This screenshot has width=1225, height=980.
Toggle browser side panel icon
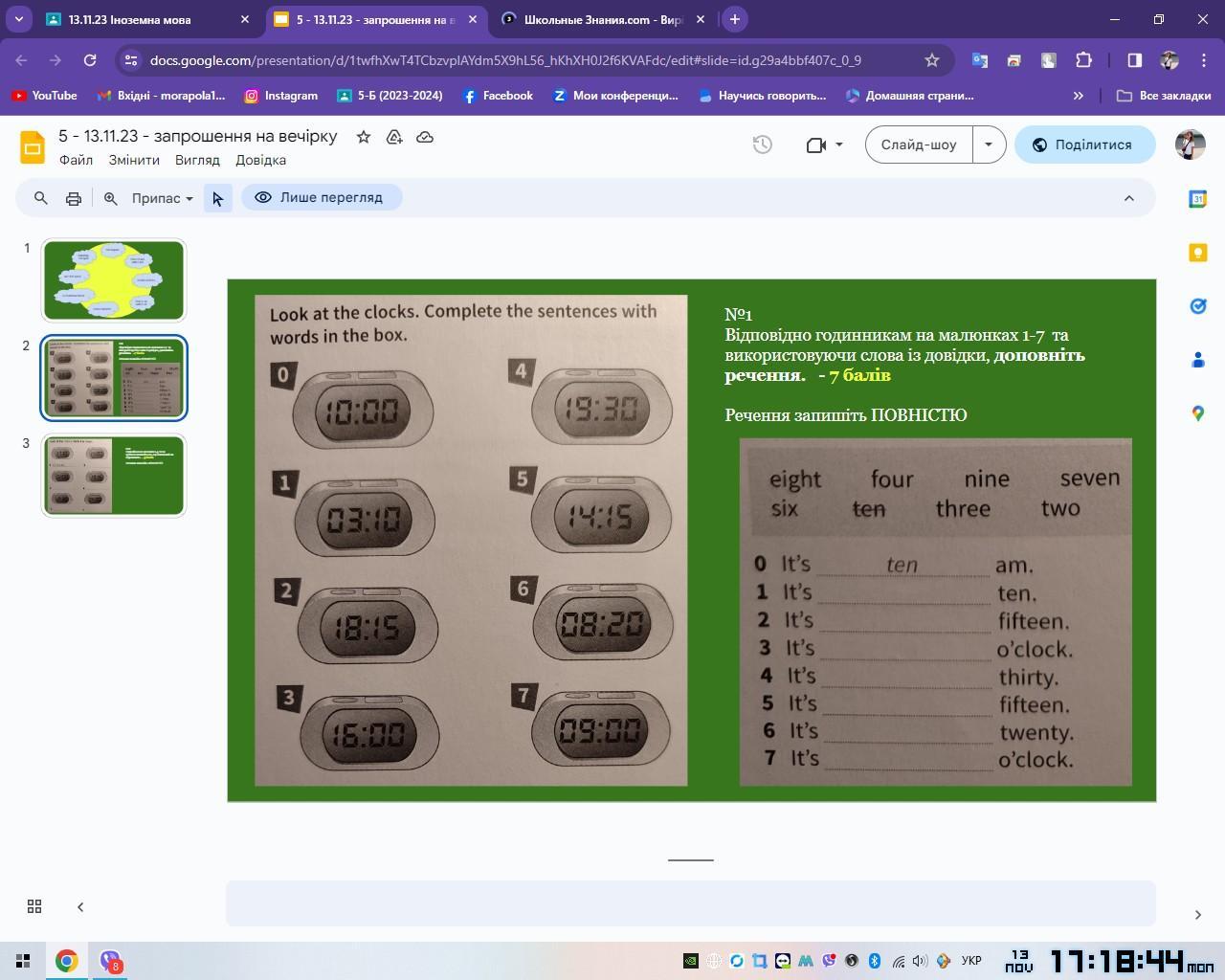tap(1134, 60)
